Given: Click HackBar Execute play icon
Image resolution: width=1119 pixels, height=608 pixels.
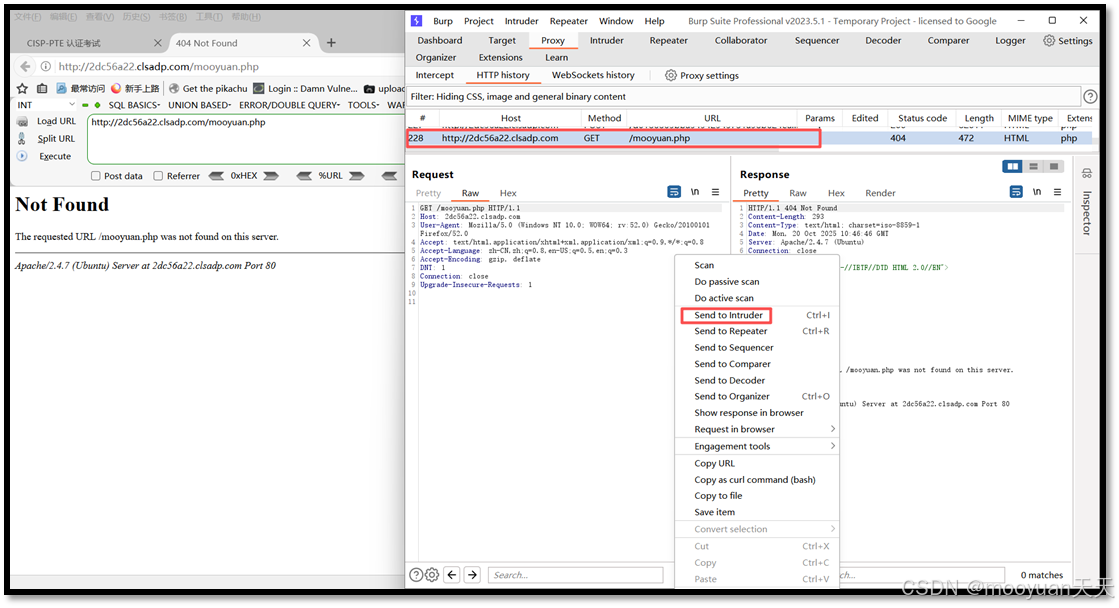Looking at the screenshot, I should click(22, 156).
